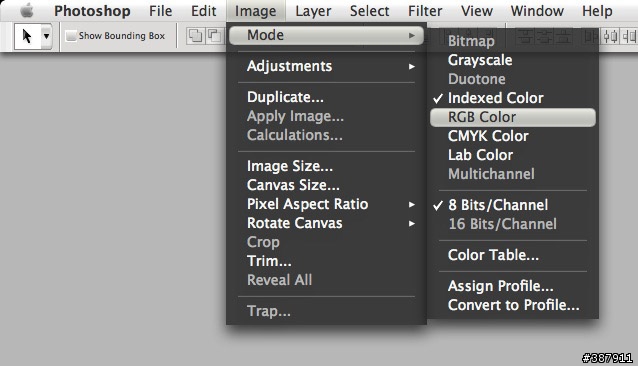This screenshot has height=366, width=638.
Task: Click the distribute horizontal centers icon
Action: [610, 37]
